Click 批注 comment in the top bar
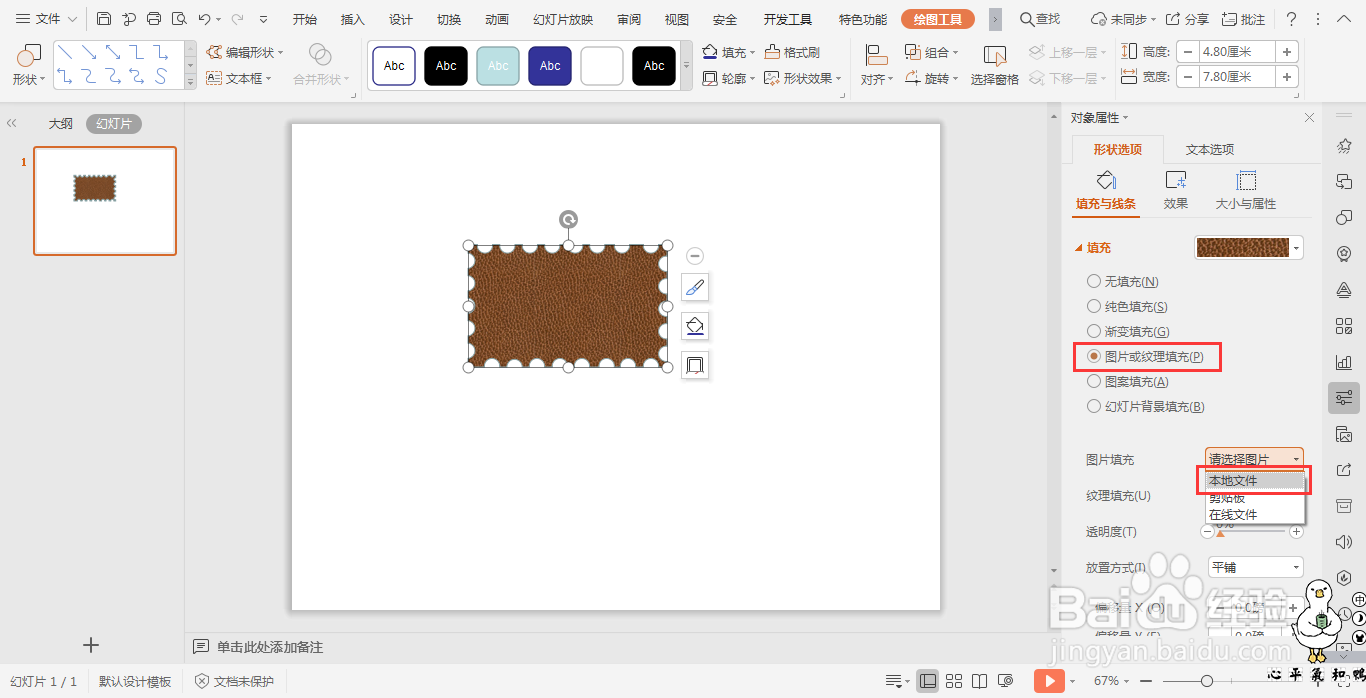 pos(1243,19)
